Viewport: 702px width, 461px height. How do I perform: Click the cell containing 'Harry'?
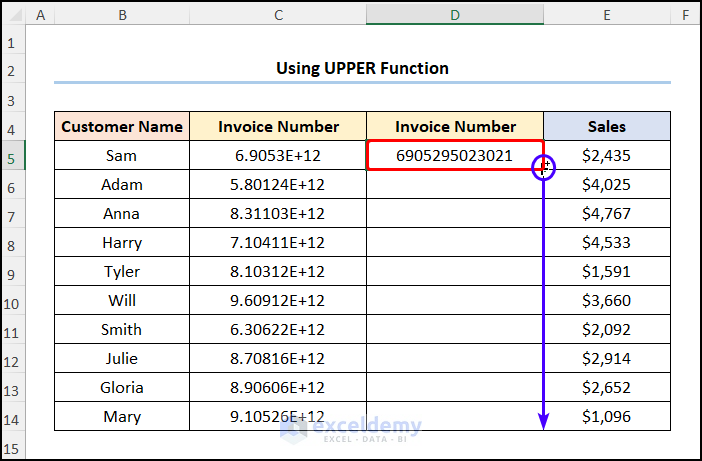click(122, 242)
